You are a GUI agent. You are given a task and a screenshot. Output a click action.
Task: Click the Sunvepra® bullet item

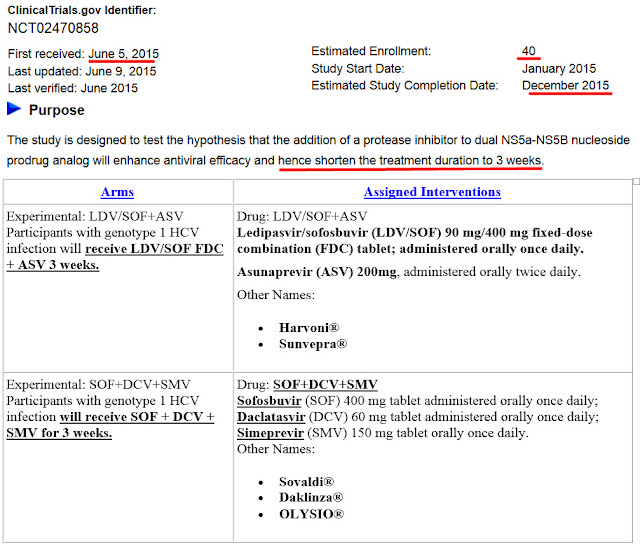313,344
